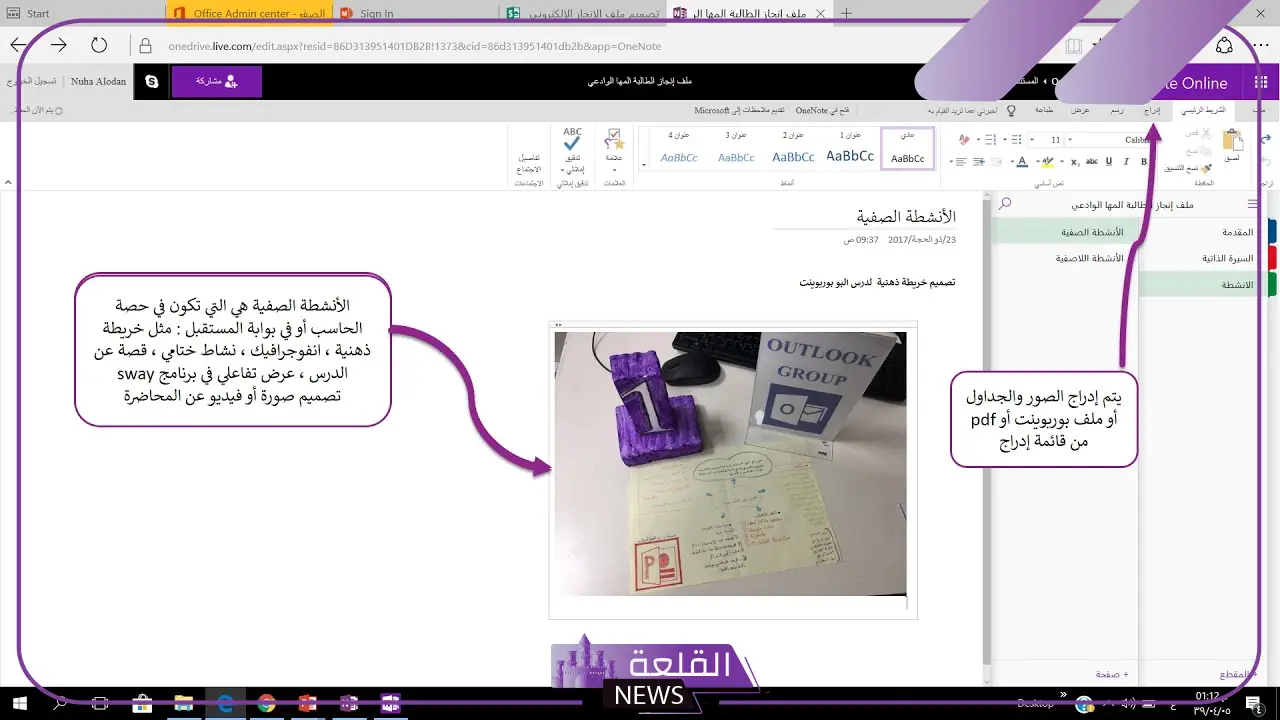Click the purple Share (مشاركة) button
The width and height of the screenshot is (1280, 720).
click(217, 82)
